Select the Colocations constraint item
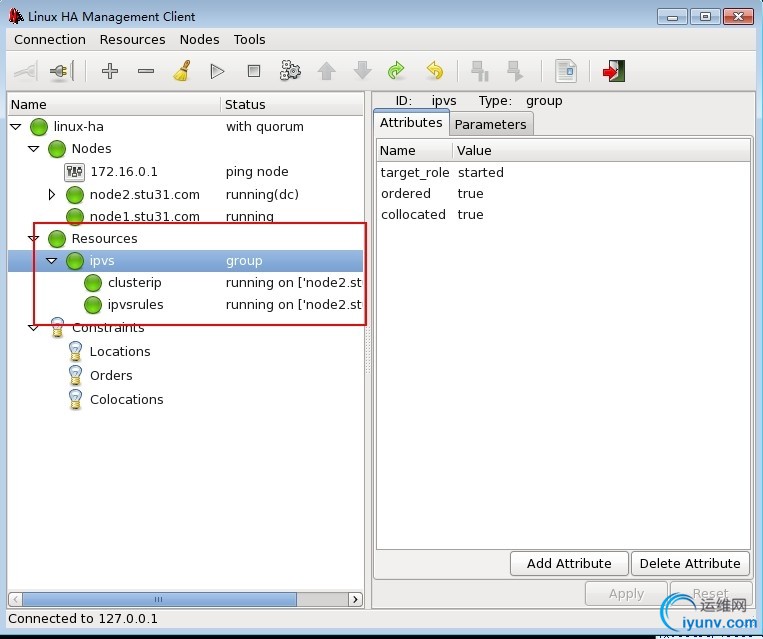The width and height of the screenshot is (763, 639). [127, 400]
